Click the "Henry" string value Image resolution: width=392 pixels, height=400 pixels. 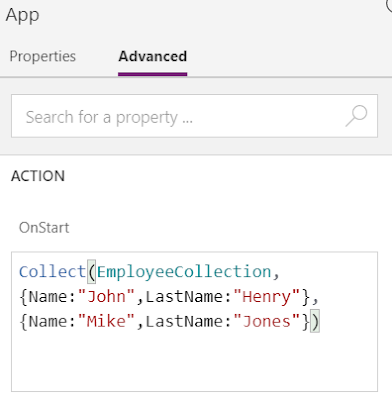click(267, 296)
